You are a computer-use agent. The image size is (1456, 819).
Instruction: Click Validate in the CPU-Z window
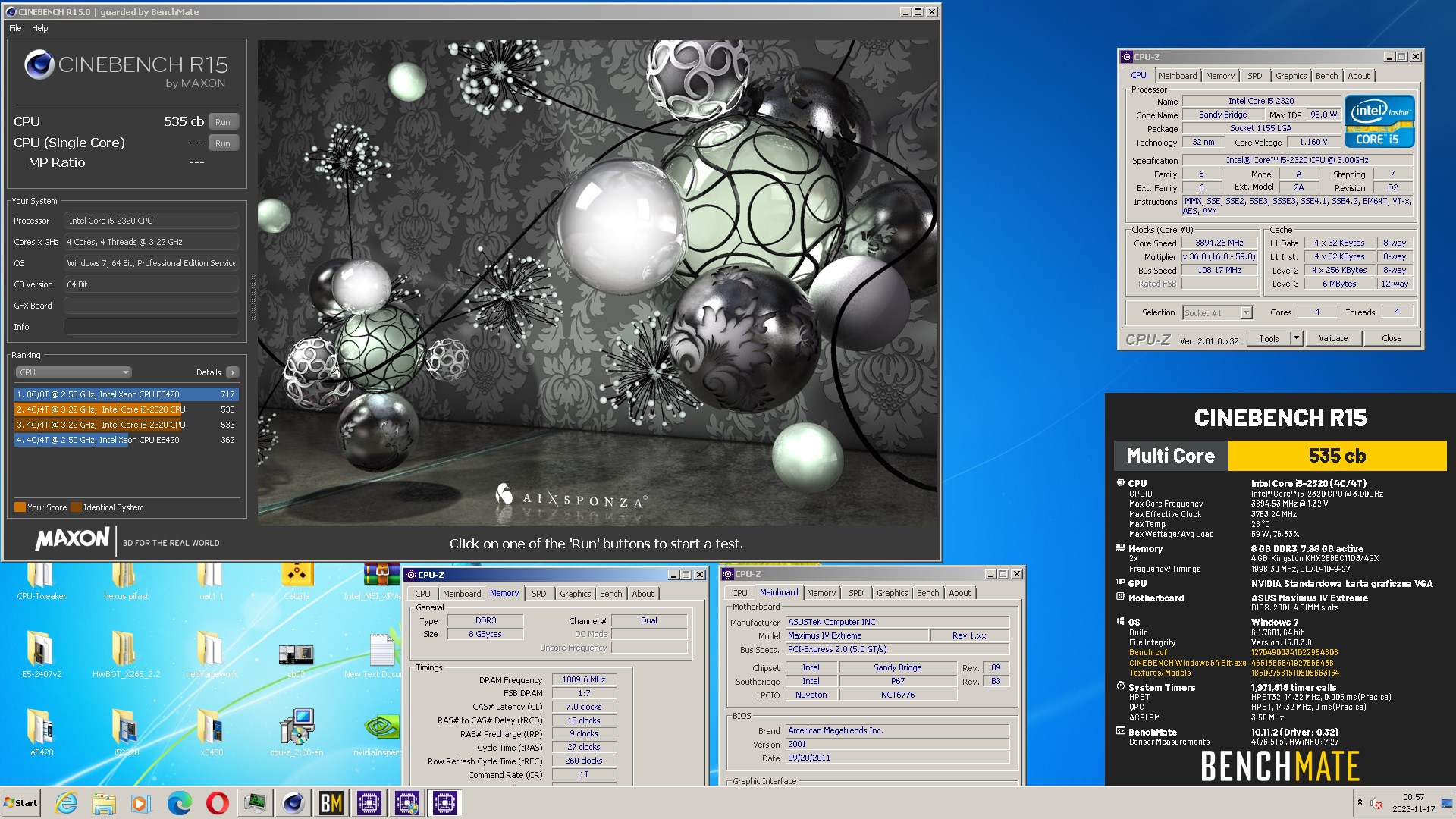click(1333, 338)
